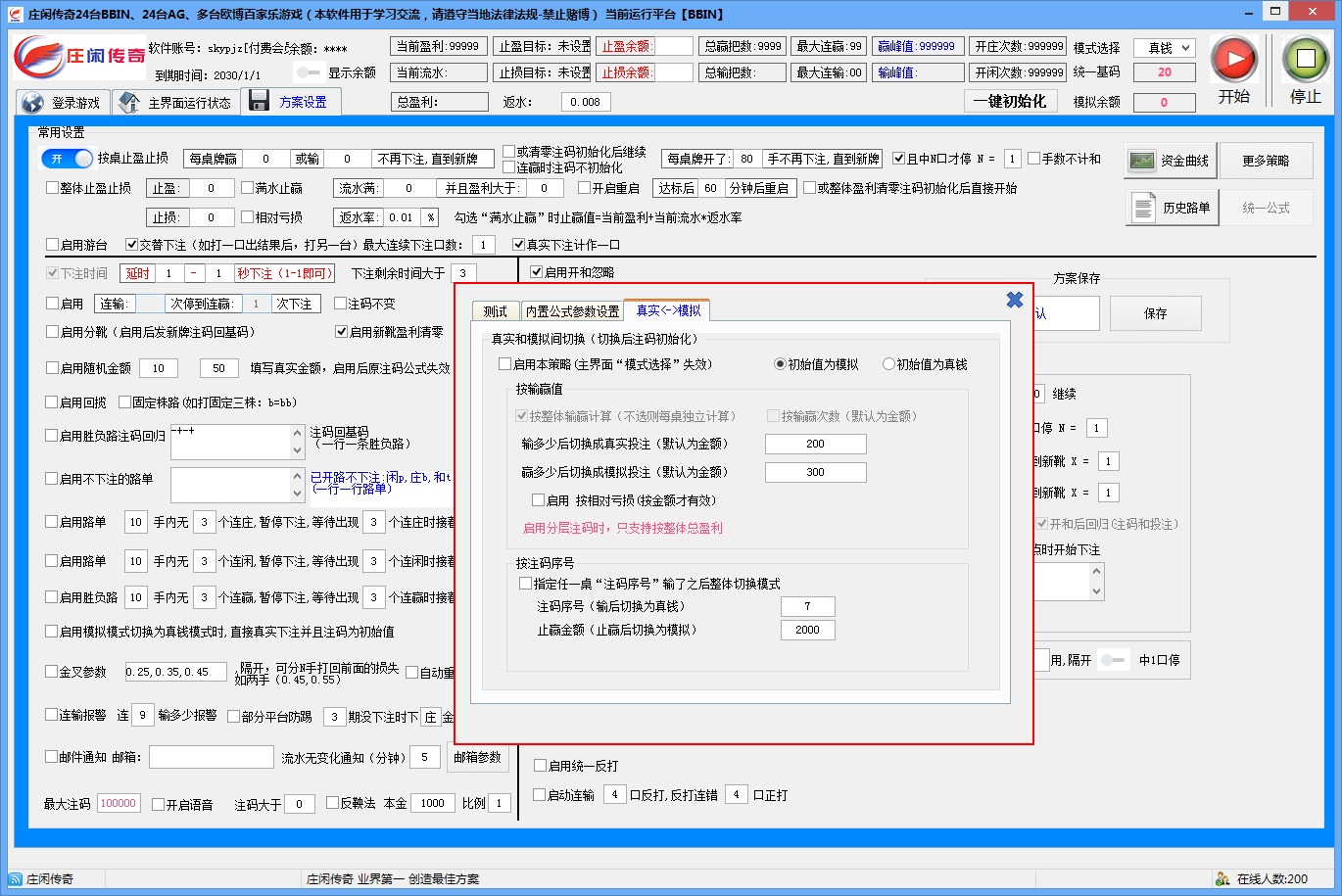Click the 返水 input field showing 0.008
Image resolution: width=1342 pixels, height=896 pixels.
coord(586,102)
